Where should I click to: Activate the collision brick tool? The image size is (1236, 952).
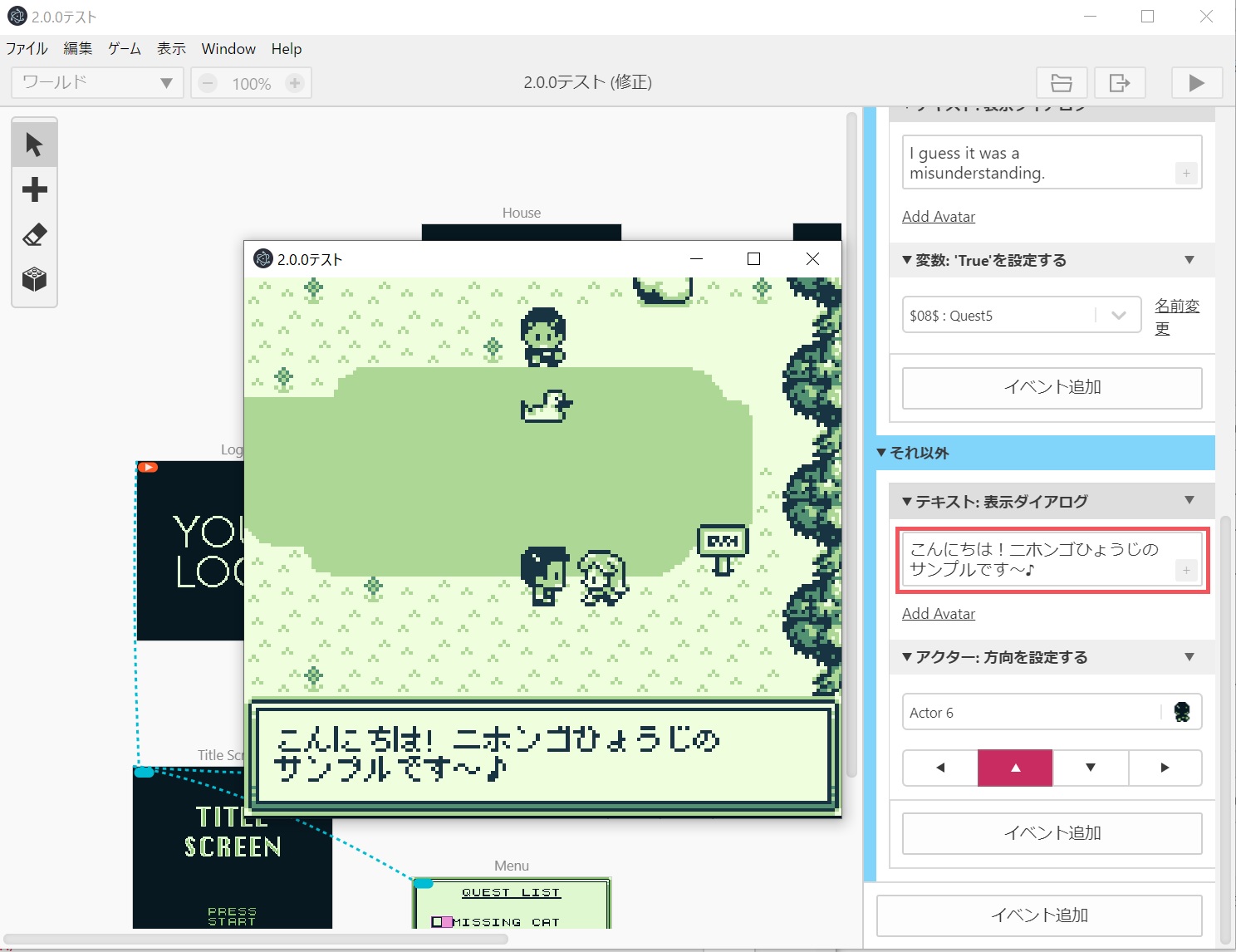34,279
